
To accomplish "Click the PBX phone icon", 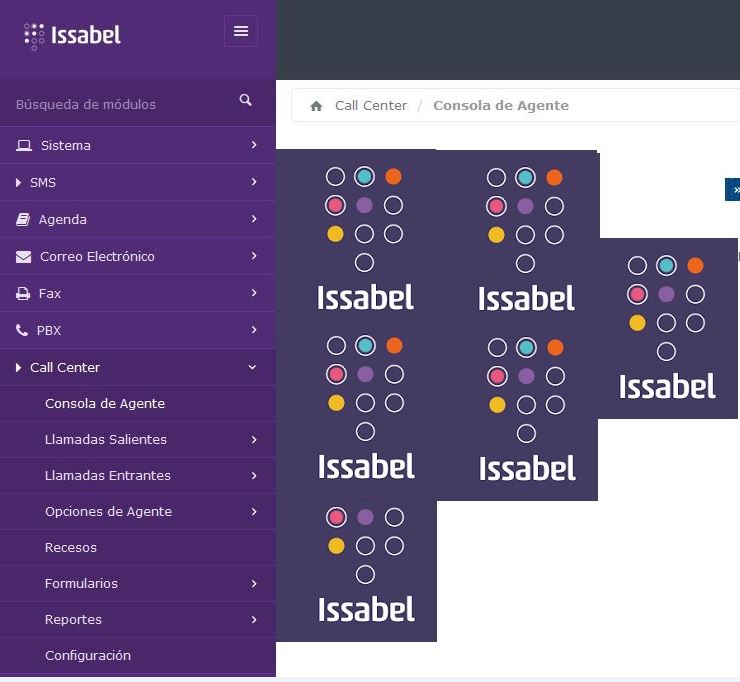I will [22, 330].
